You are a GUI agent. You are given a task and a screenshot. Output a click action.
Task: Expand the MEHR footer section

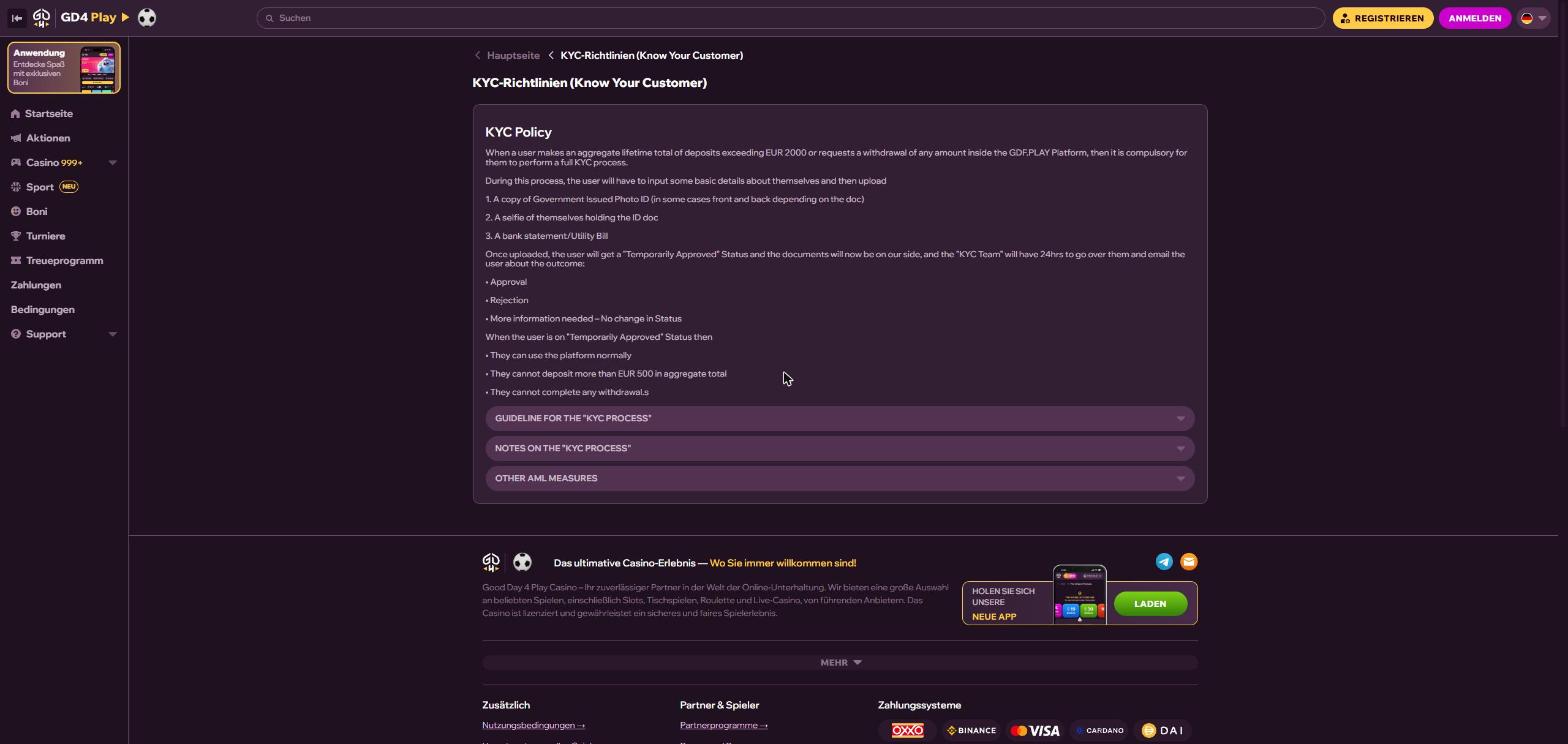point(840,662)
